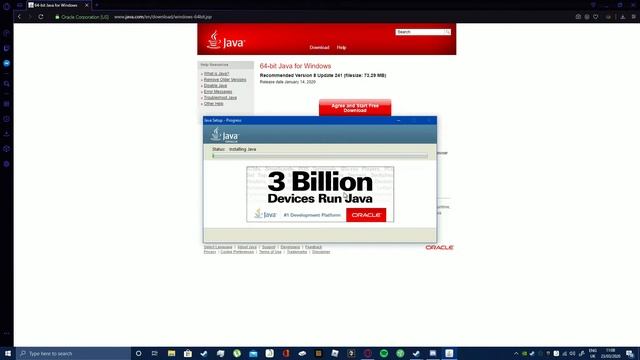Image resolution: width=640 pixels, height=360 pixels.
Task: Click the browser address bar URL
Action: point(163,17)
